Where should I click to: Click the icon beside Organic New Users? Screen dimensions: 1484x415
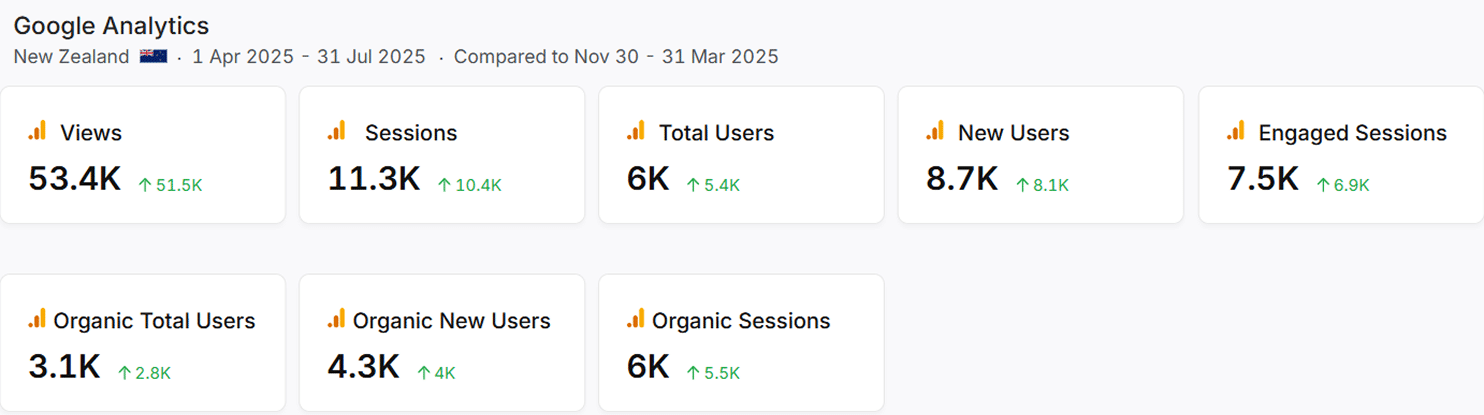(x=337, y=319)
